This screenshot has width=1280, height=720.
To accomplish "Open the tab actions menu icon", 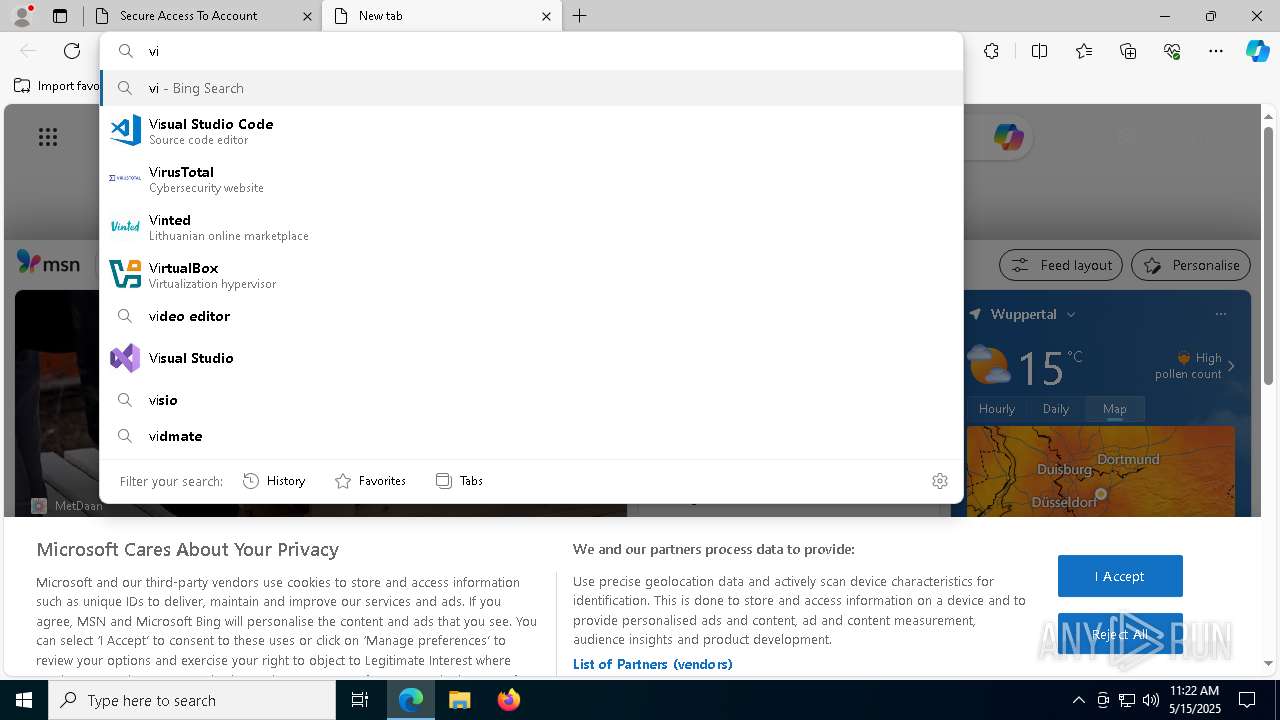I will coord(60,16).
